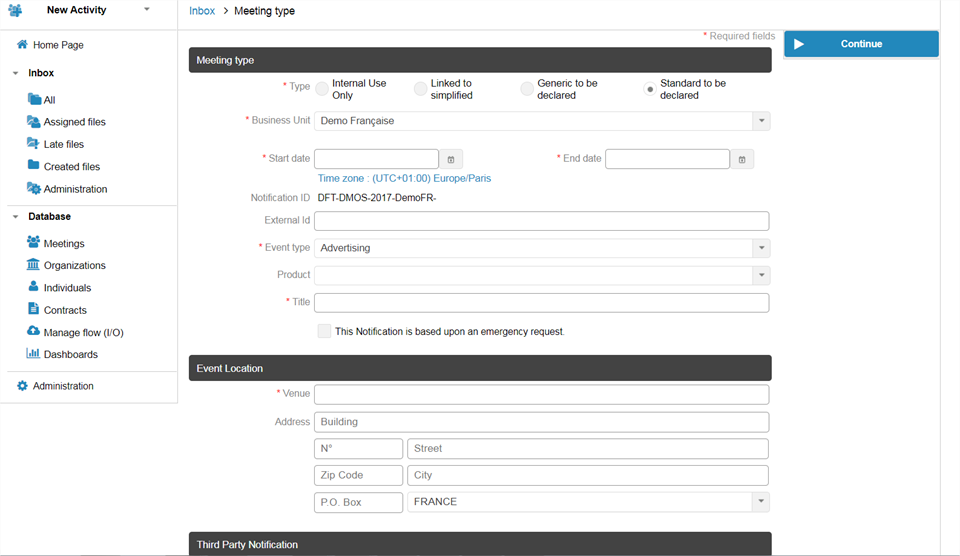
Task: Click the Street input field
Action: [588, 448]
